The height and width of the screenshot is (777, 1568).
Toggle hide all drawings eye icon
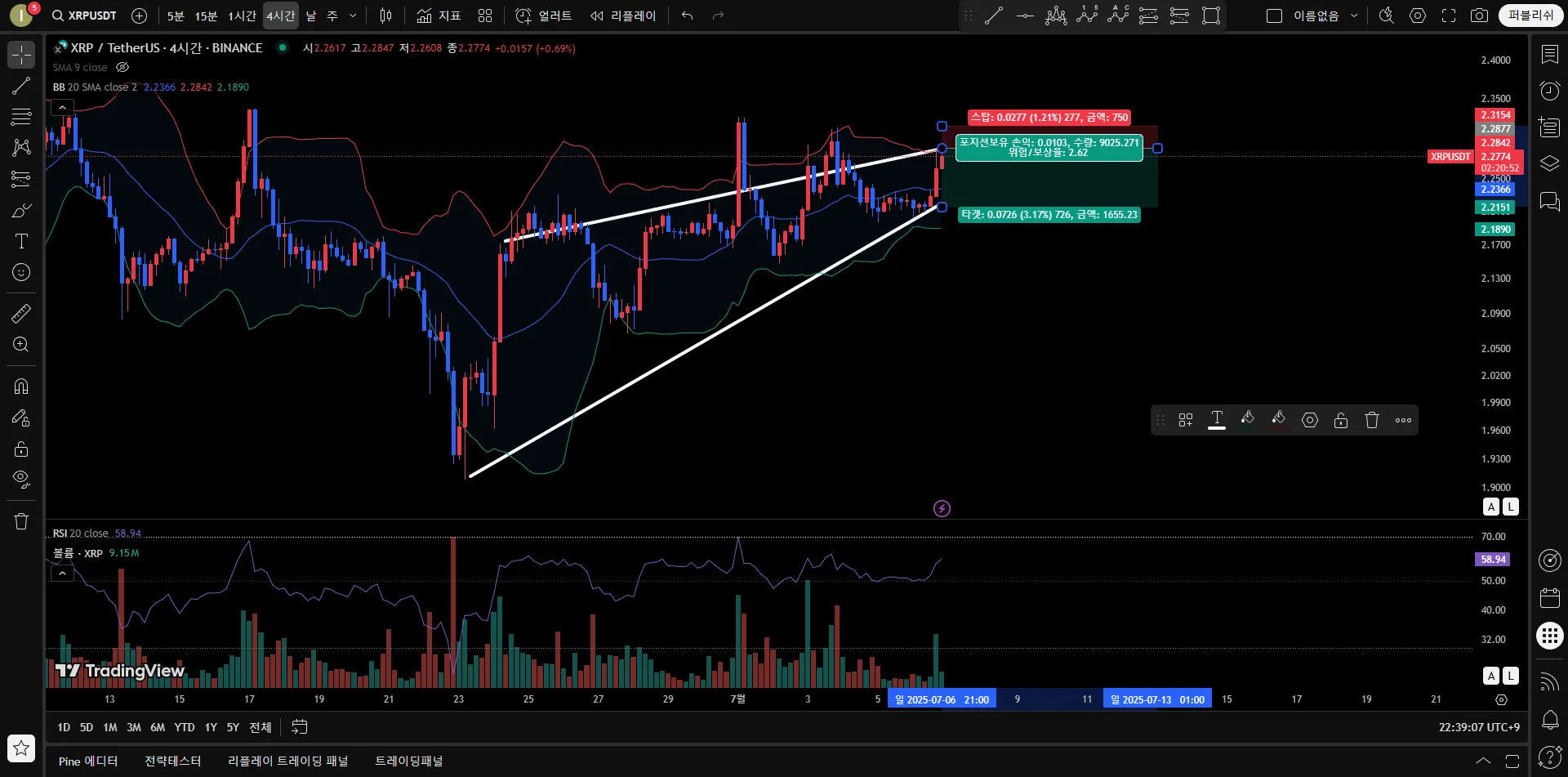pyautogui.click(x=21, y=479)
